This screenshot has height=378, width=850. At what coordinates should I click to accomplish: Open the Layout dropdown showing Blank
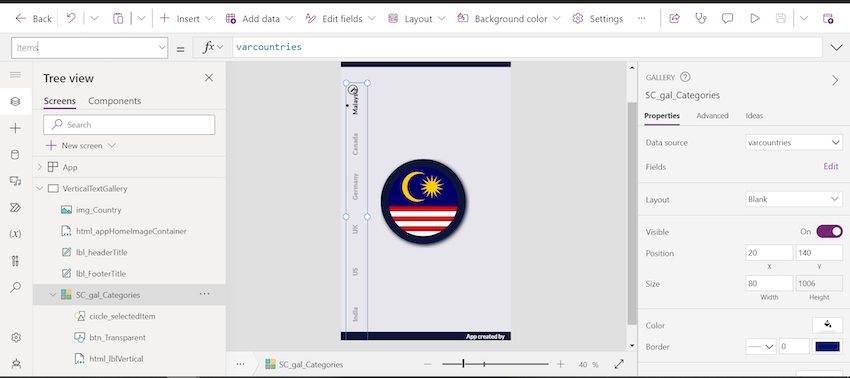(794, 199)
